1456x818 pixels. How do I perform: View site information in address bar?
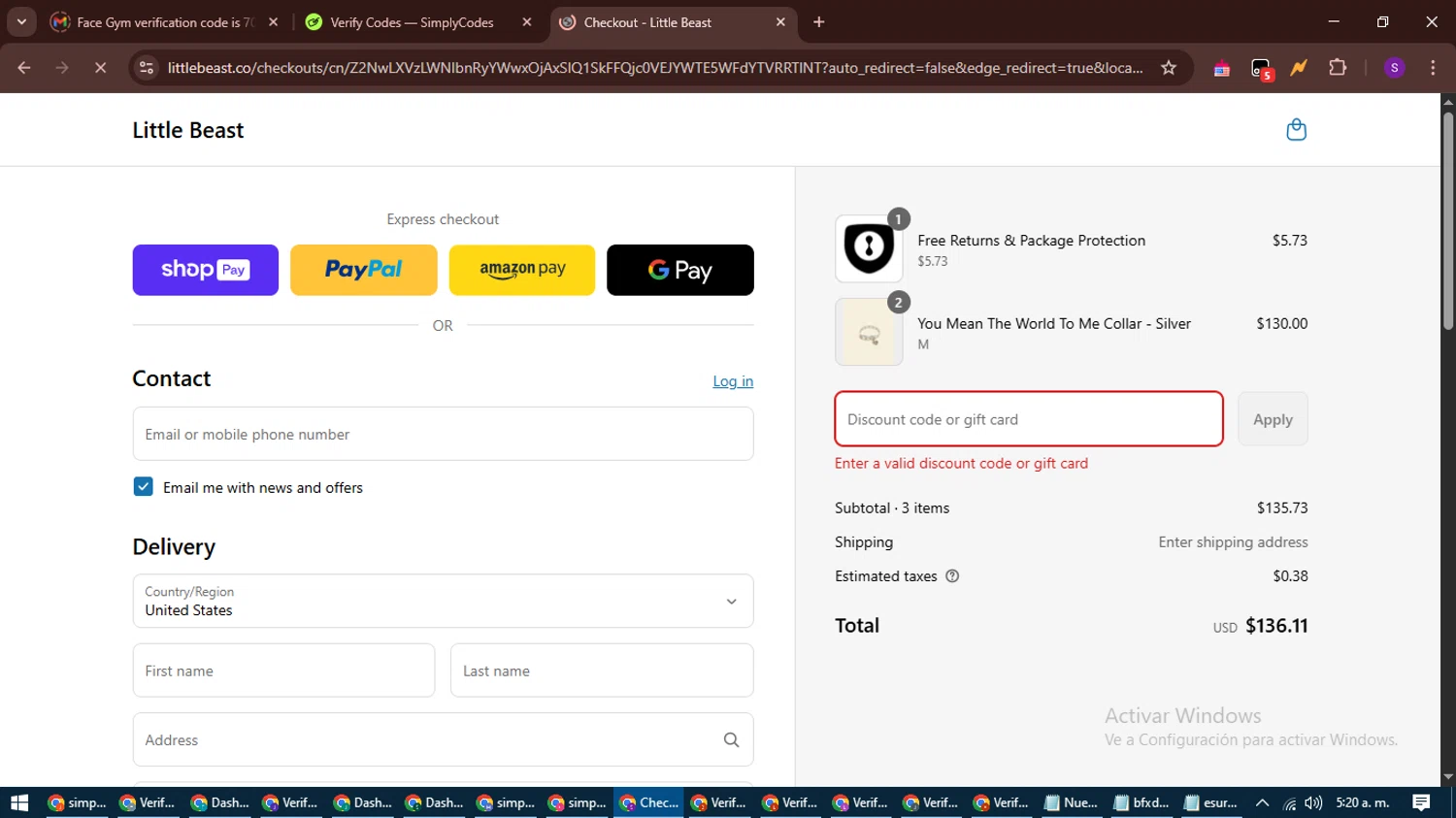[147, 68]
